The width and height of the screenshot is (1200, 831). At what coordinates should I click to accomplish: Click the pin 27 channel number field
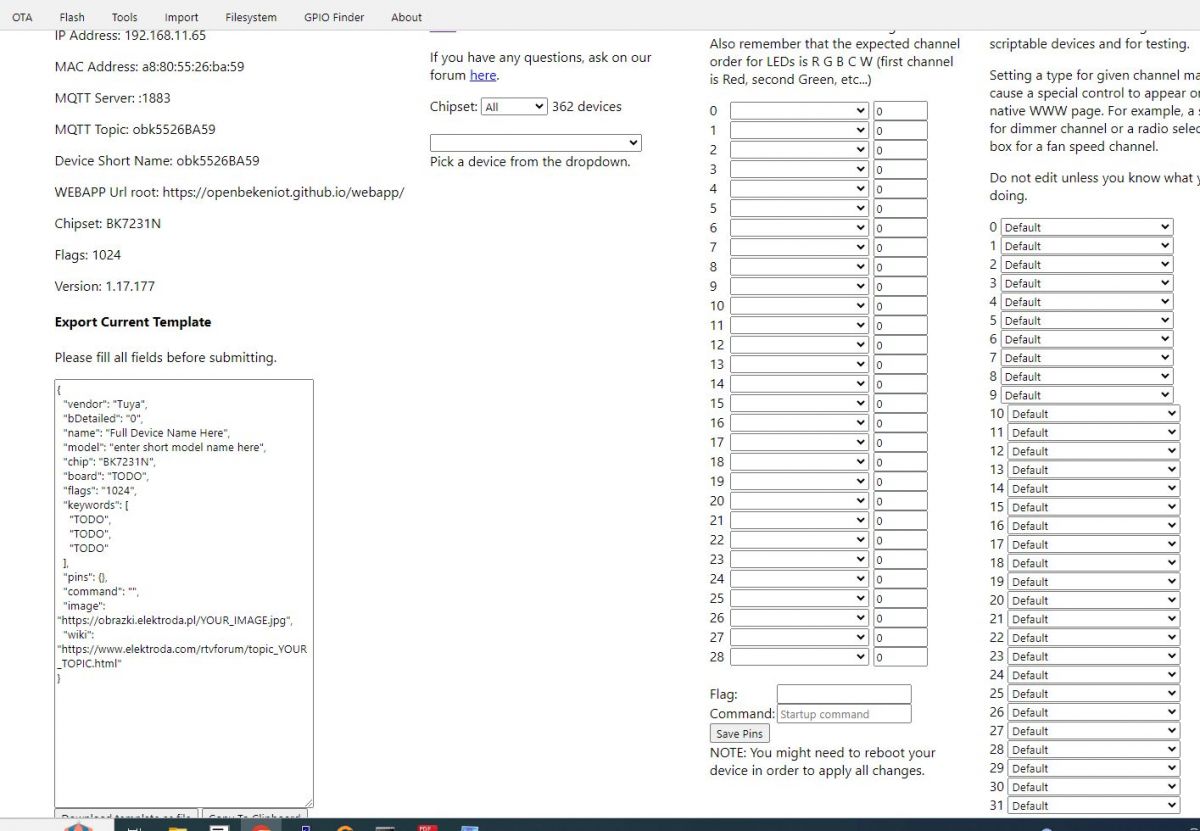[x=900, y=638]
